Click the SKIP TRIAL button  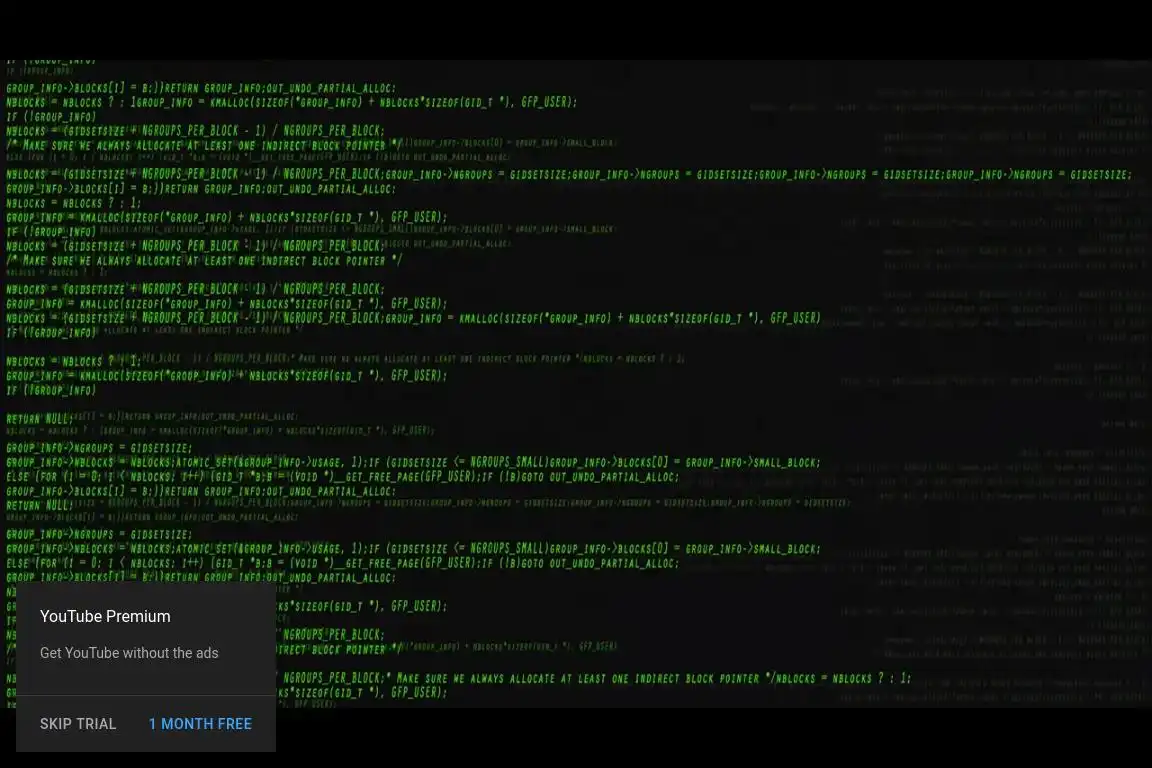pyautogui.click(x=78, y=724)
